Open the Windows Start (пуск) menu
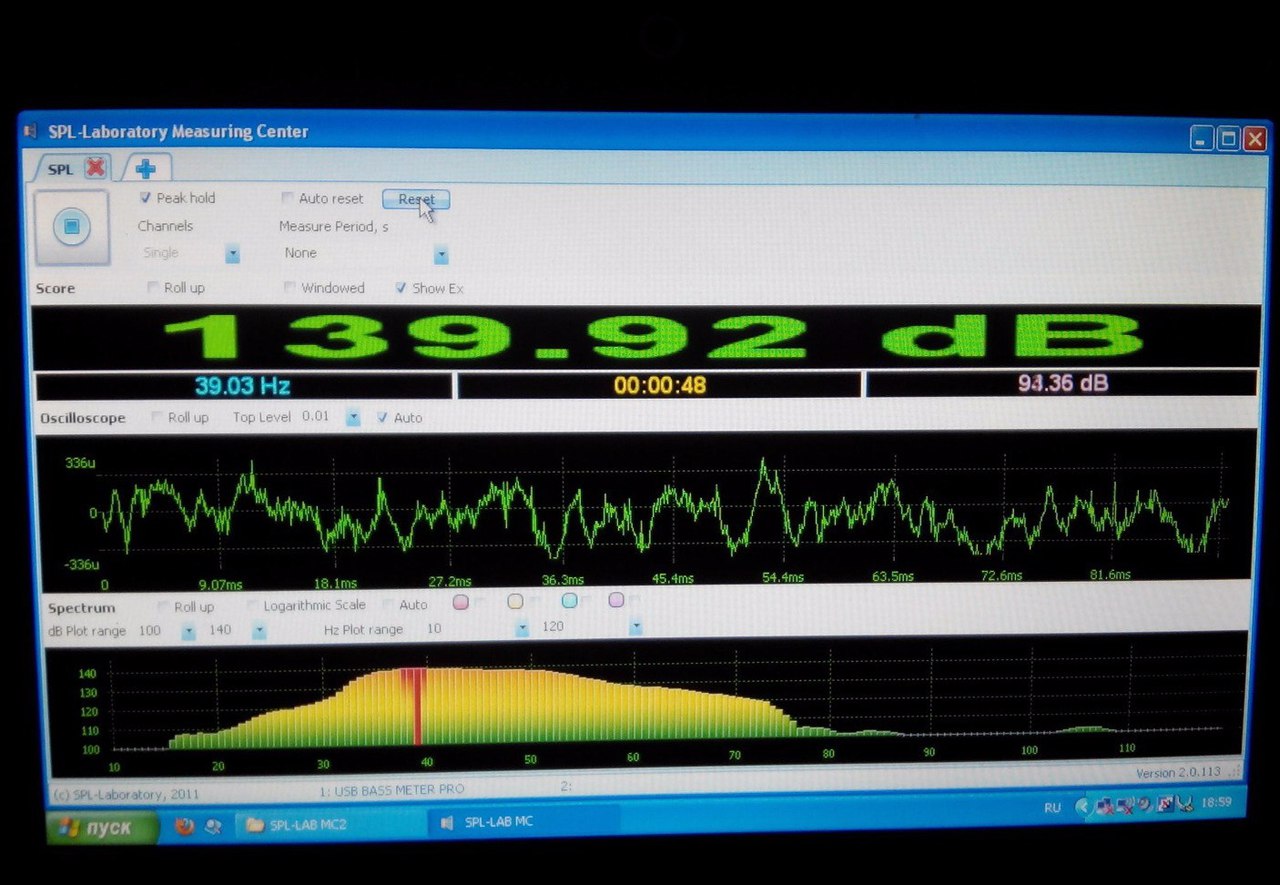Screen dimensions: 1280x885 [102, 827]
